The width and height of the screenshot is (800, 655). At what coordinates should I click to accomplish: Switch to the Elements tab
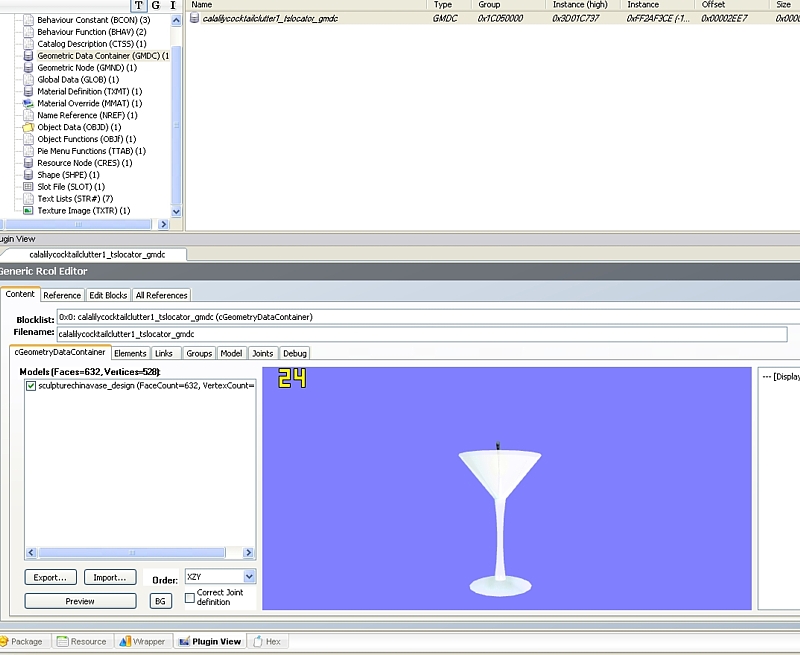(130, 353)
